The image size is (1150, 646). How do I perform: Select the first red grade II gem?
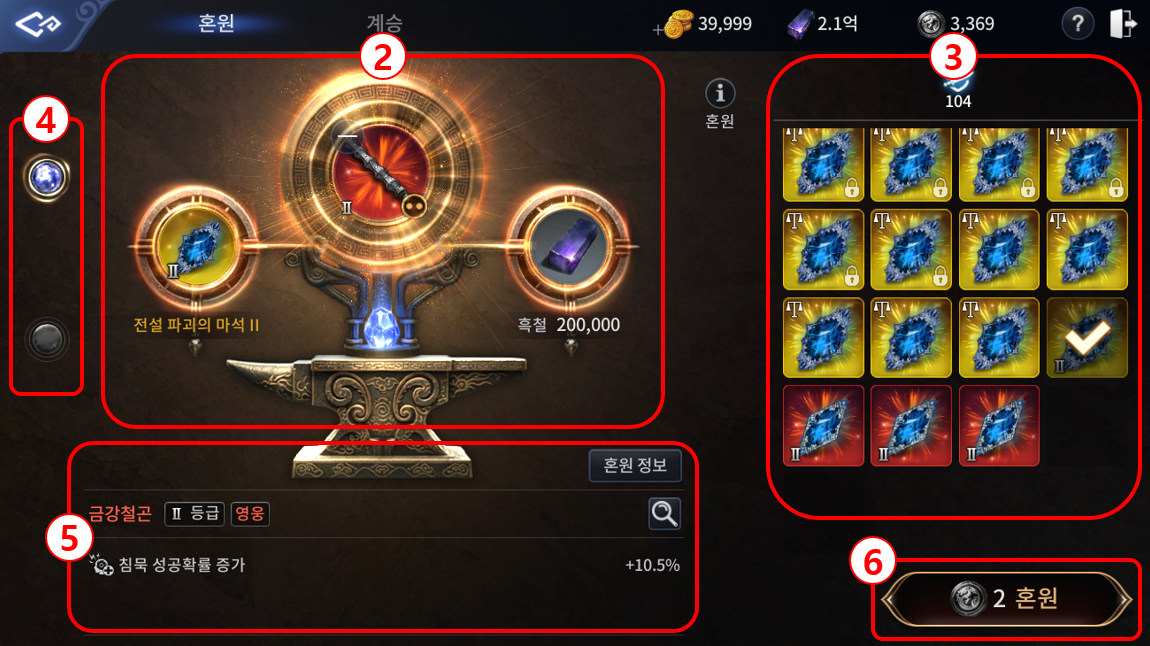point(823,425)
